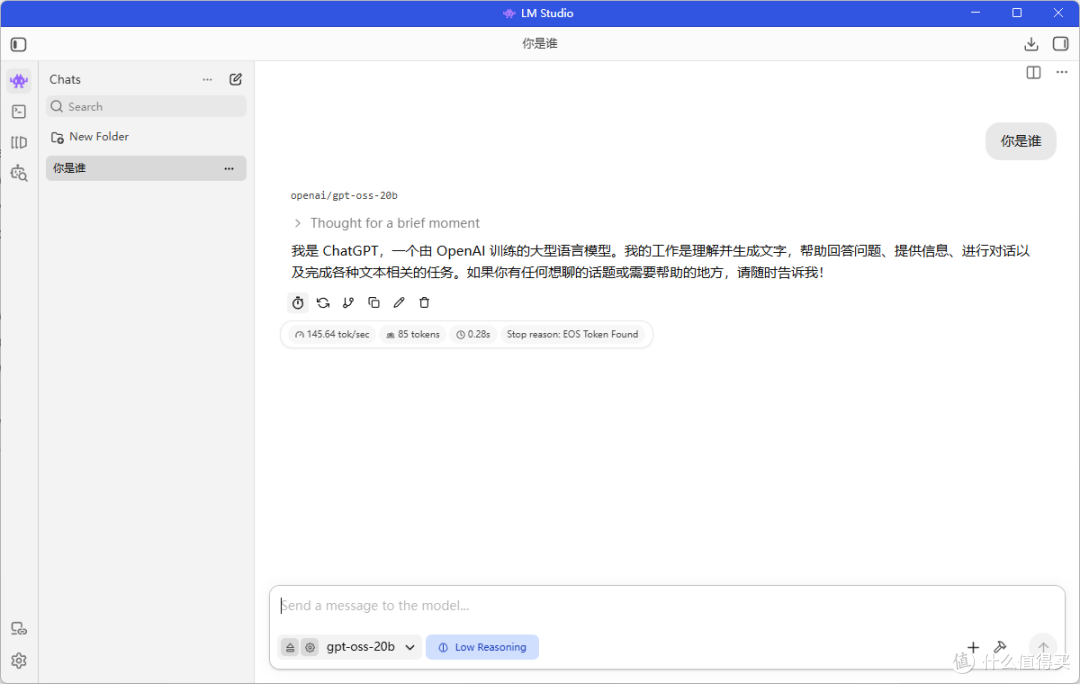Open the Discover model search sidebar icon
This screenshot has height=684, width=1080.
19,174
